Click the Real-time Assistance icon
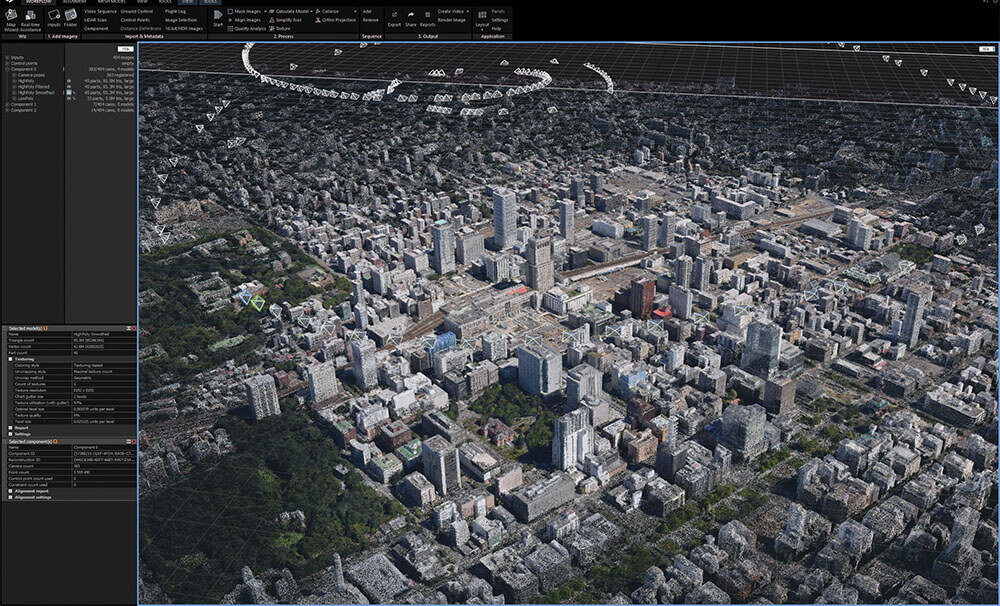The height and width of the screenshot is (606, 1000). click(30, 18)
